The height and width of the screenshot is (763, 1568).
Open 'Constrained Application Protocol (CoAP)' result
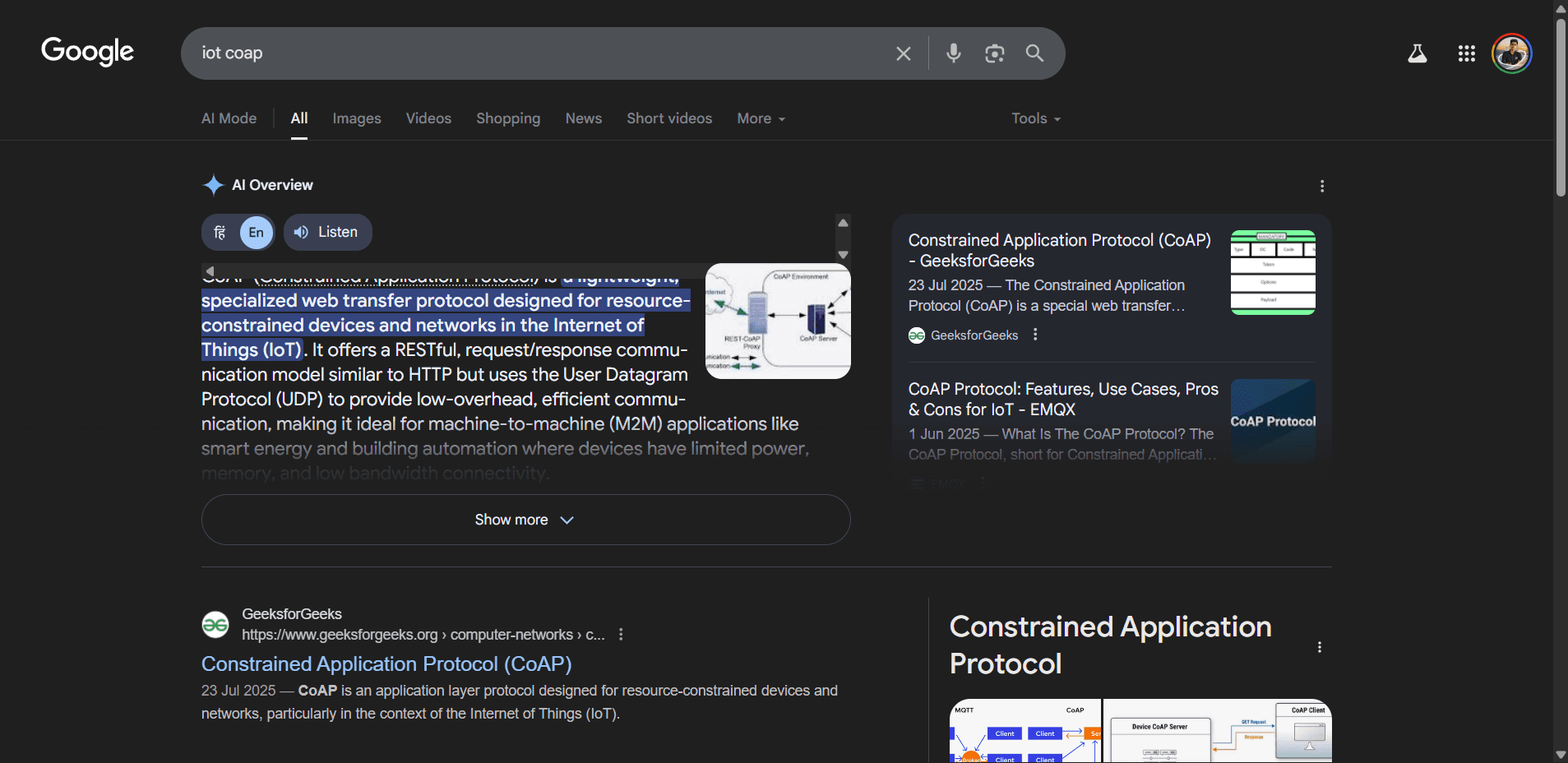point(386,664)
